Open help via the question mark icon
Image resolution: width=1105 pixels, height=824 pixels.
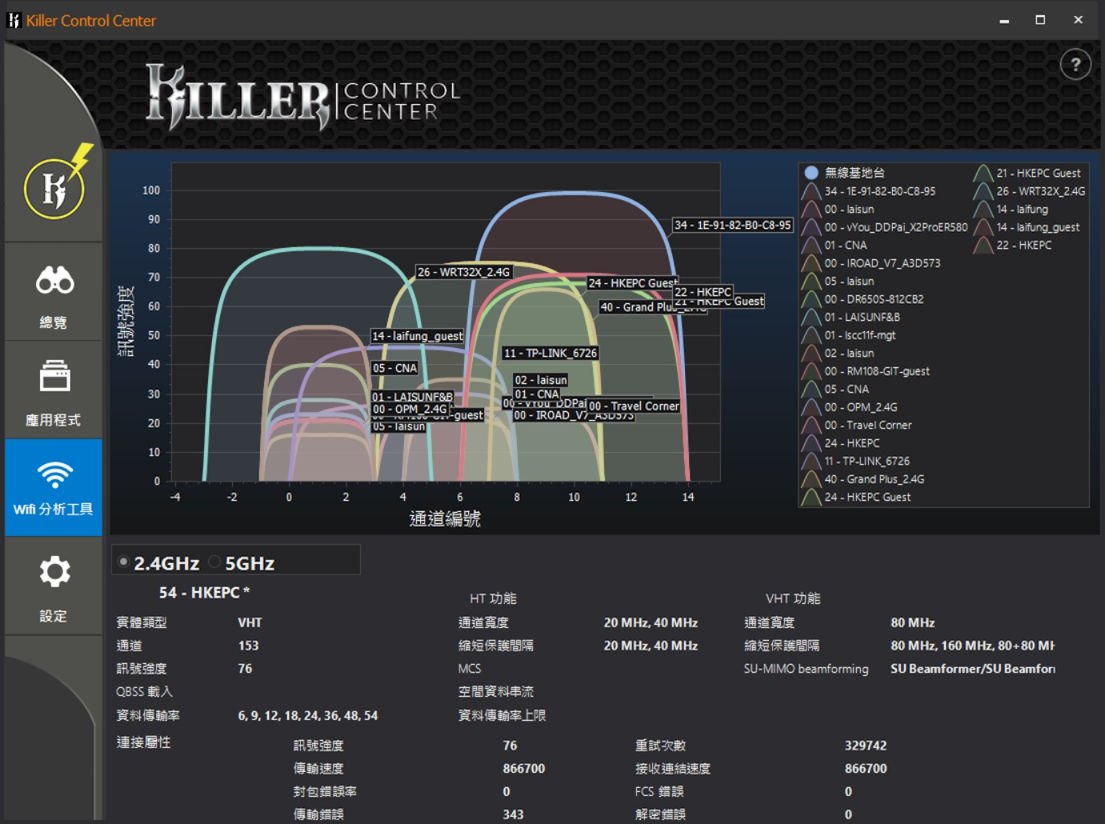click(x=1075, y=65)
